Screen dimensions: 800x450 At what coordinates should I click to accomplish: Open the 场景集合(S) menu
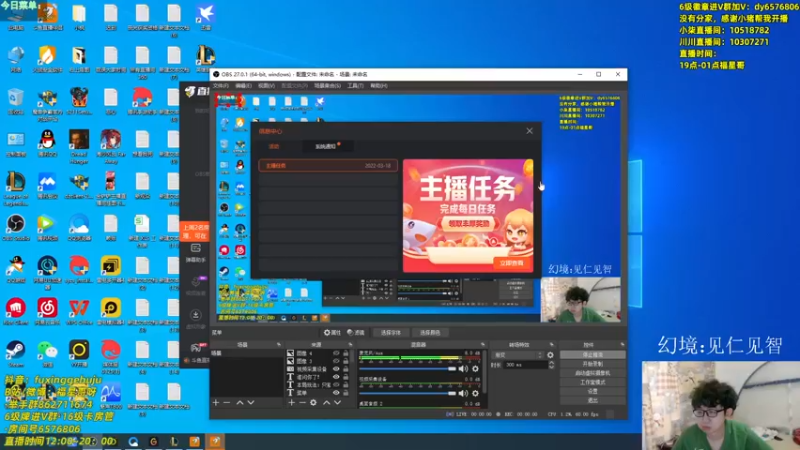click(x=328, y=86)
